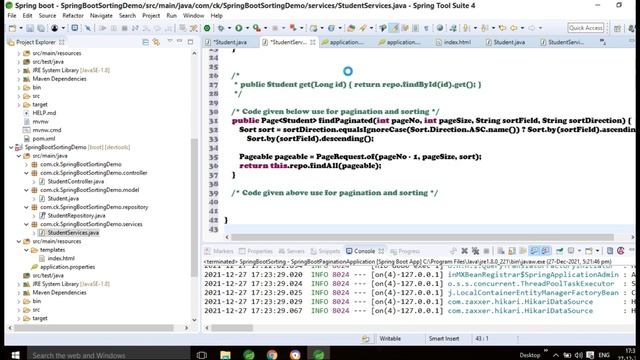Open the File menu

[12, 16]
